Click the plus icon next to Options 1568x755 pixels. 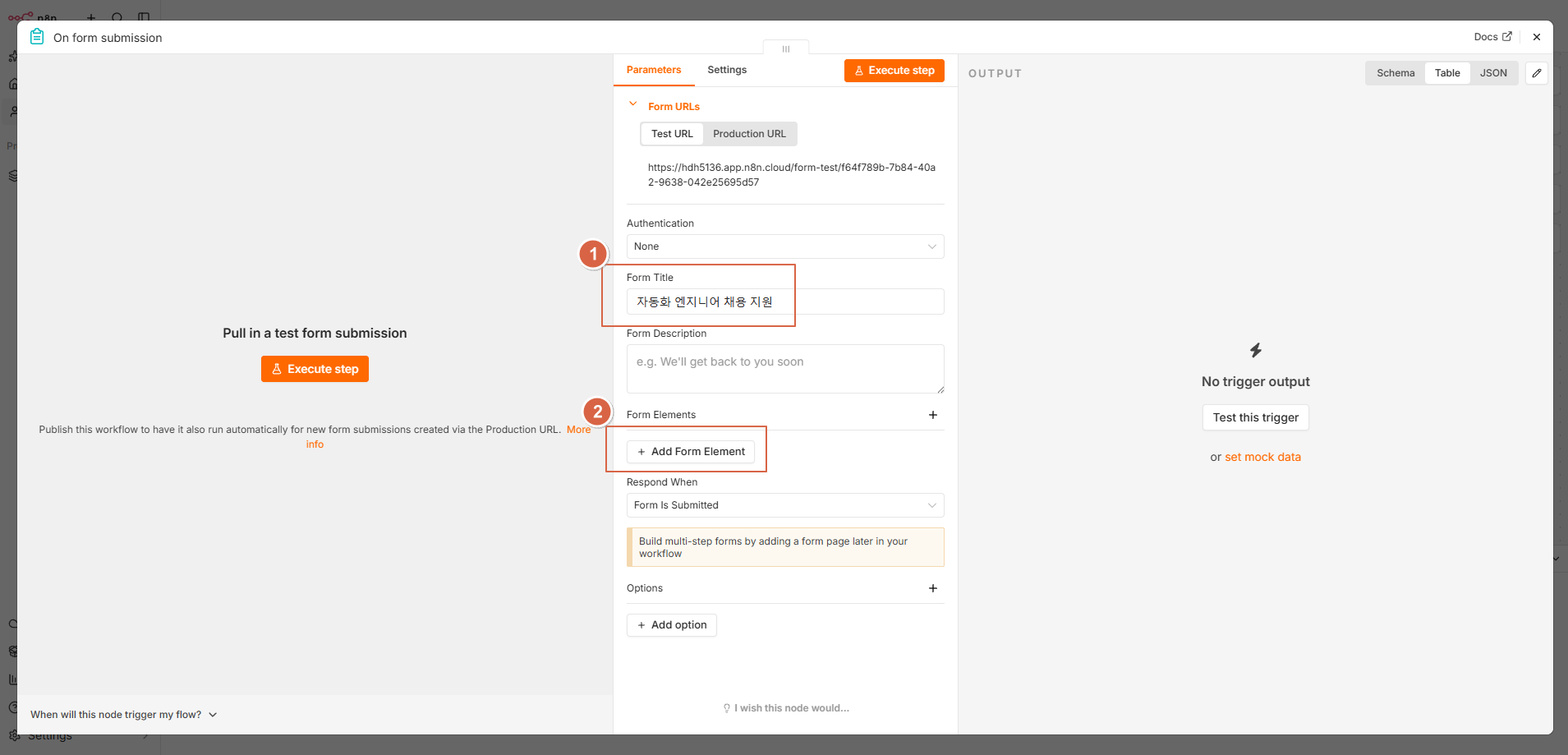coord(933,588)
